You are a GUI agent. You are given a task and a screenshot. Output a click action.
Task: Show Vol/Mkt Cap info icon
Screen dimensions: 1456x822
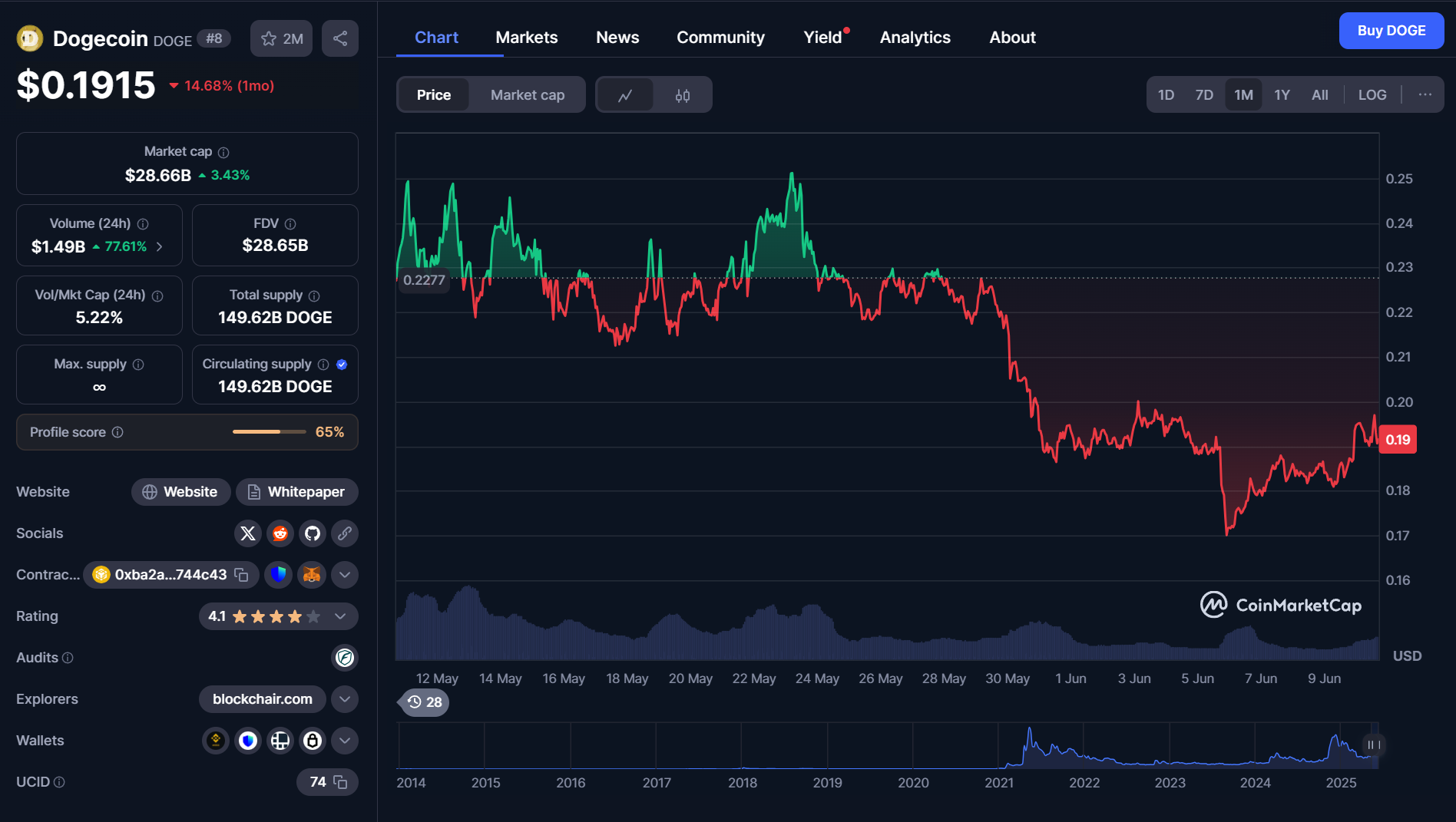tap(157, 296)
